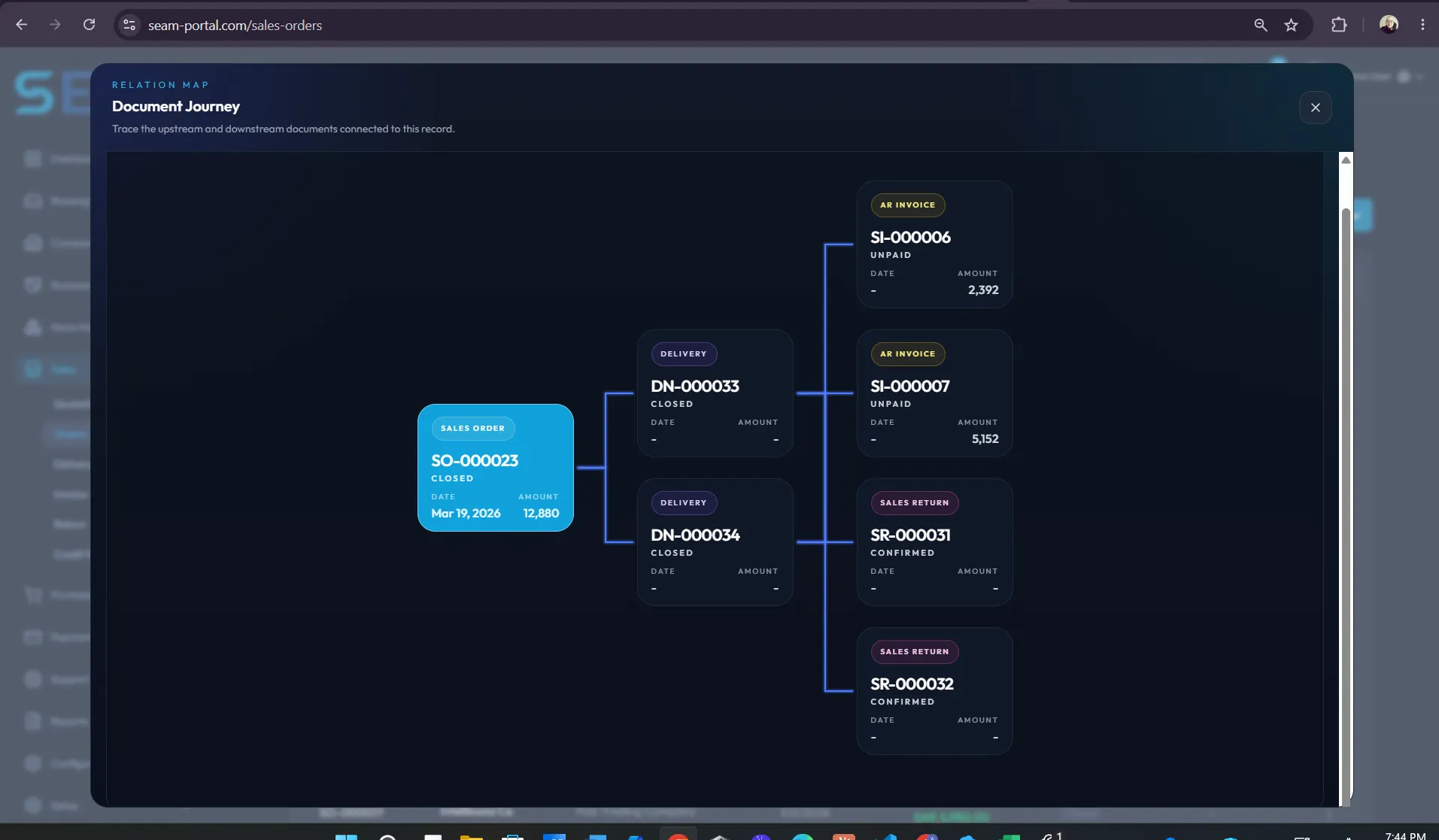
Task: Open AR invoice SI-000007 card
Action: 934,393
